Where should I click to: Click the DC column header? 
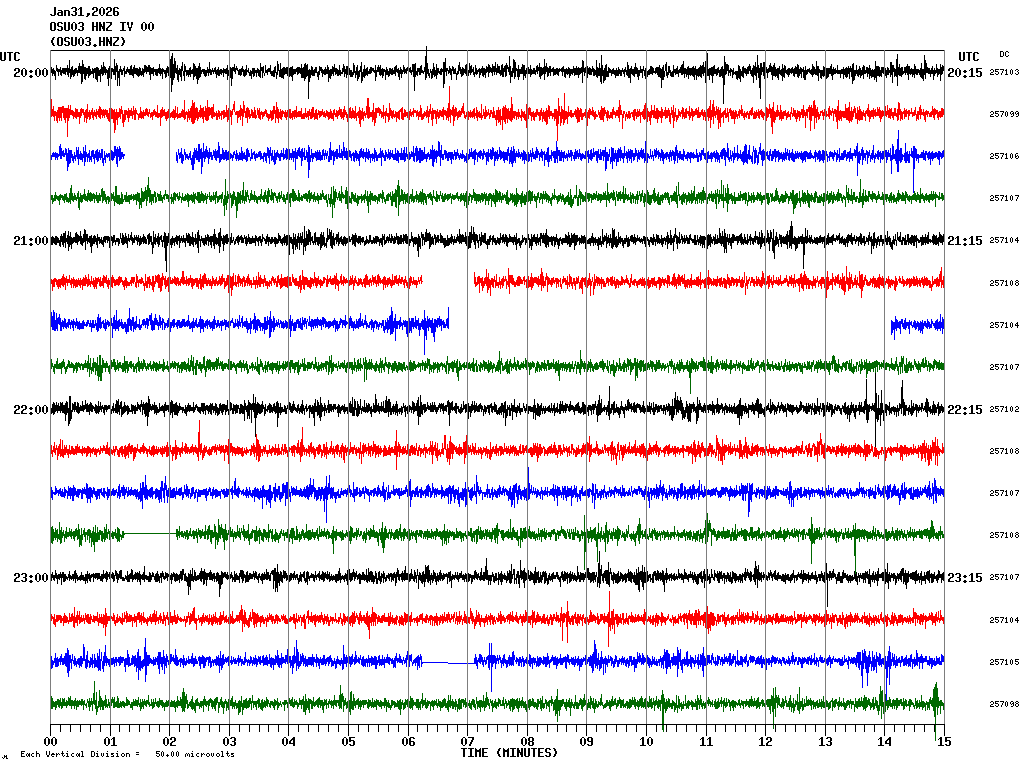(x=1003, y=54)
